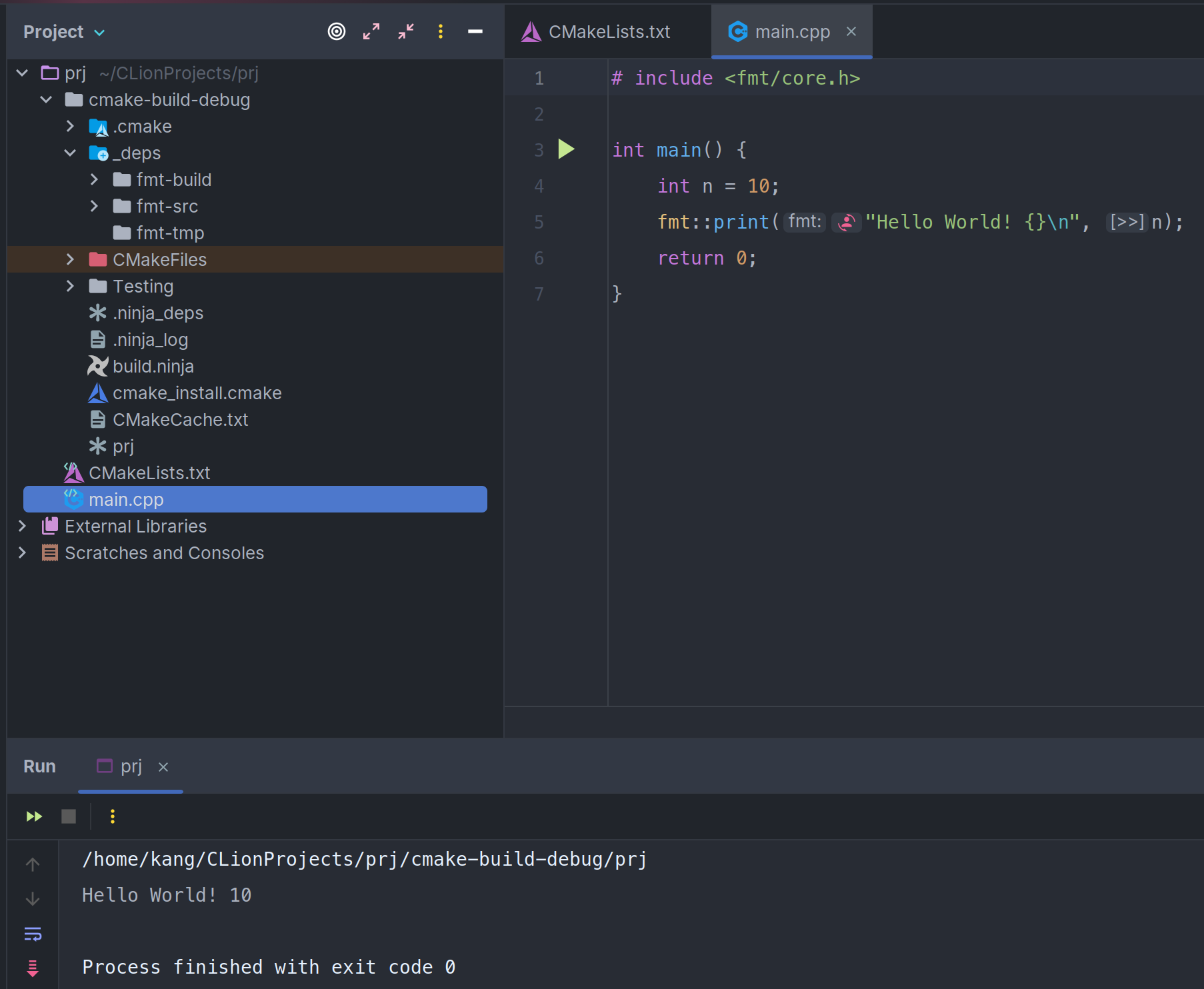Click the 'Hello World! 10' console output
The image size is (1204, 989).
pos(167,895)
